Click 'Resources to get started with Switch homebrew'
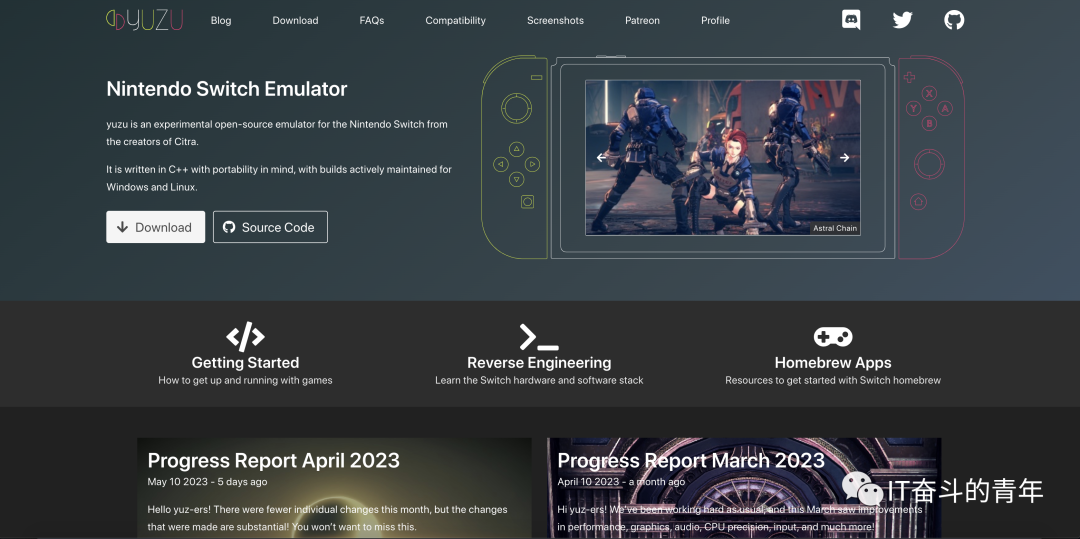1080x539 pixels. click(833, 380)
